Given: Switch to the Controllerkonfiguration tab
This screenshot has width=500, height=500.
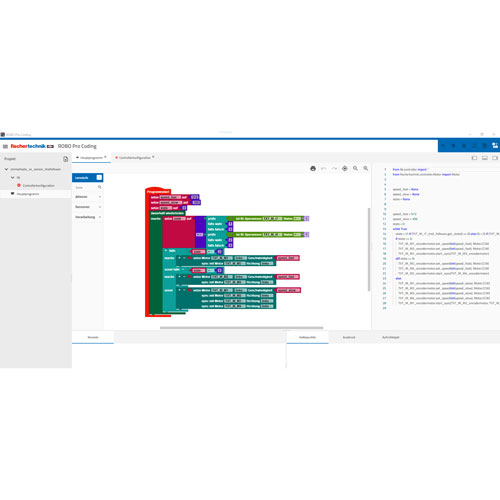Looking at the screenshot, I should (135, 158).
